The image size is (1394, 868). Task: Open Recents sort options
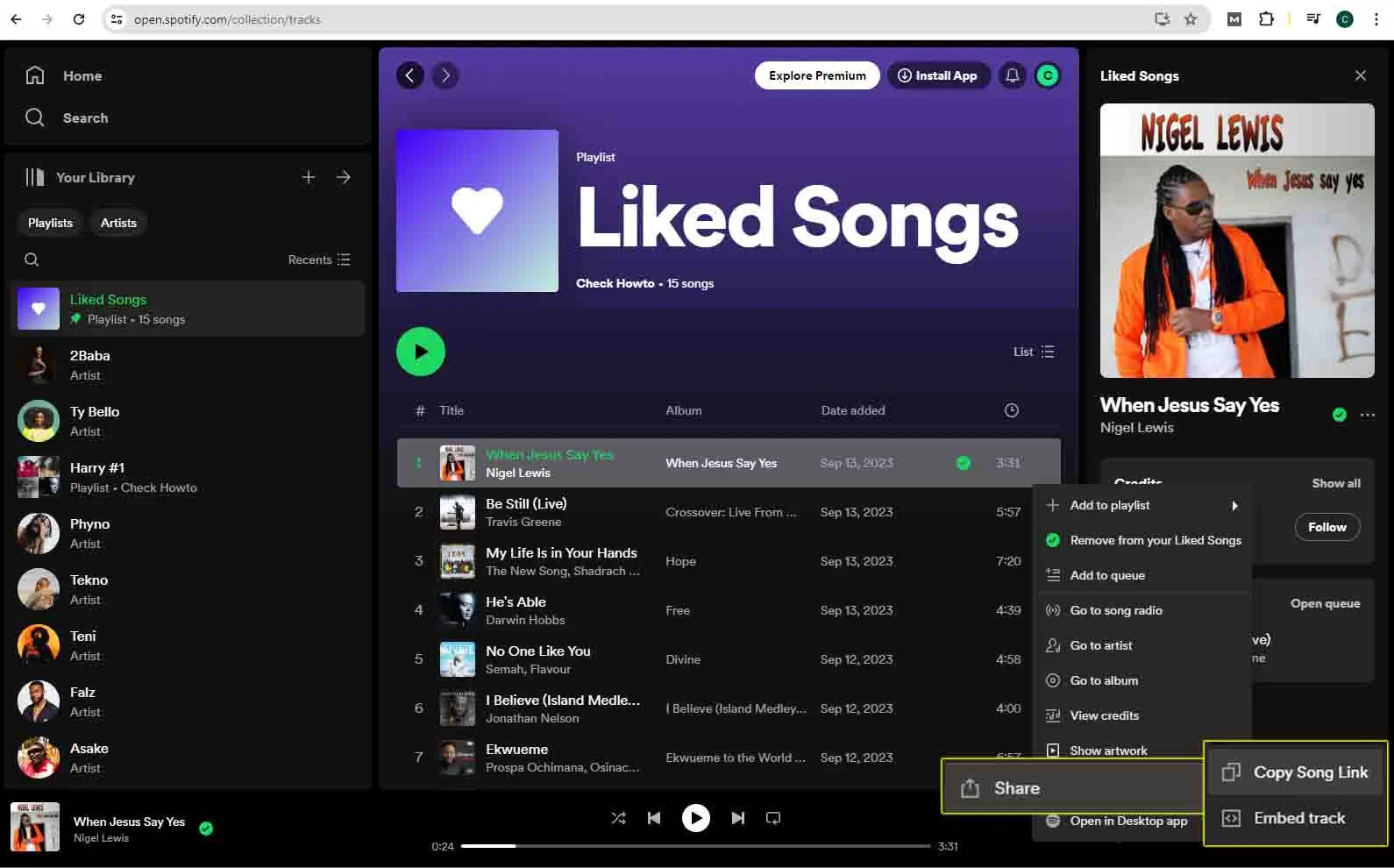[x=319, y=260]
